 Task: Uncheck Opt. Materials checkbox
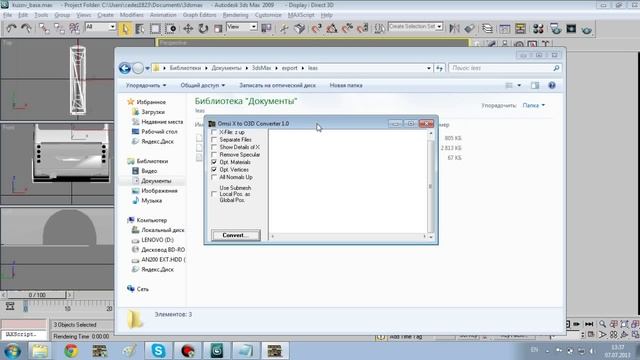pos(214,162)
